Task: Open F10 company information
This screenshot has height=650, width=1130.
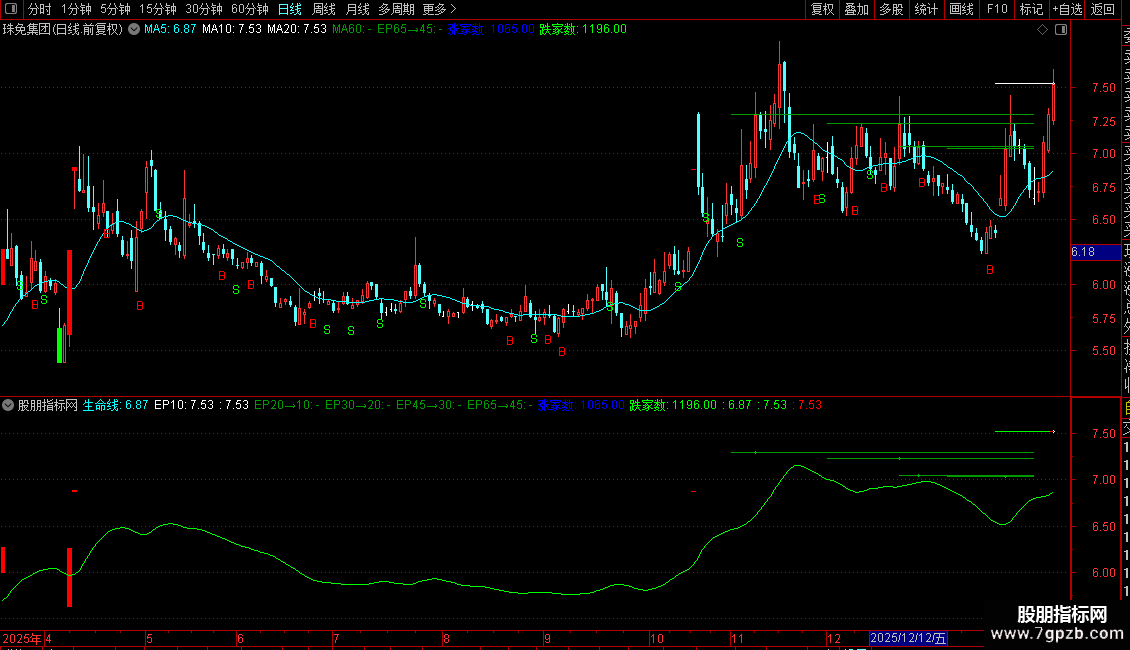Action: pos(997,9)
